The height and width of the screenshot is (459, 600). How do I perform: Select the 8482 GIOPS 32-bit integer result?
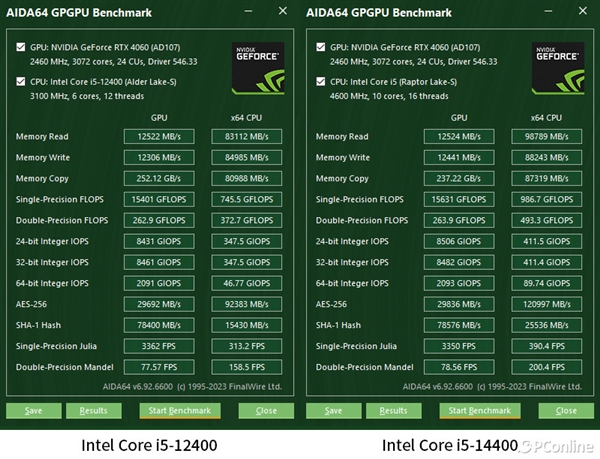click(x=459, y=262)
